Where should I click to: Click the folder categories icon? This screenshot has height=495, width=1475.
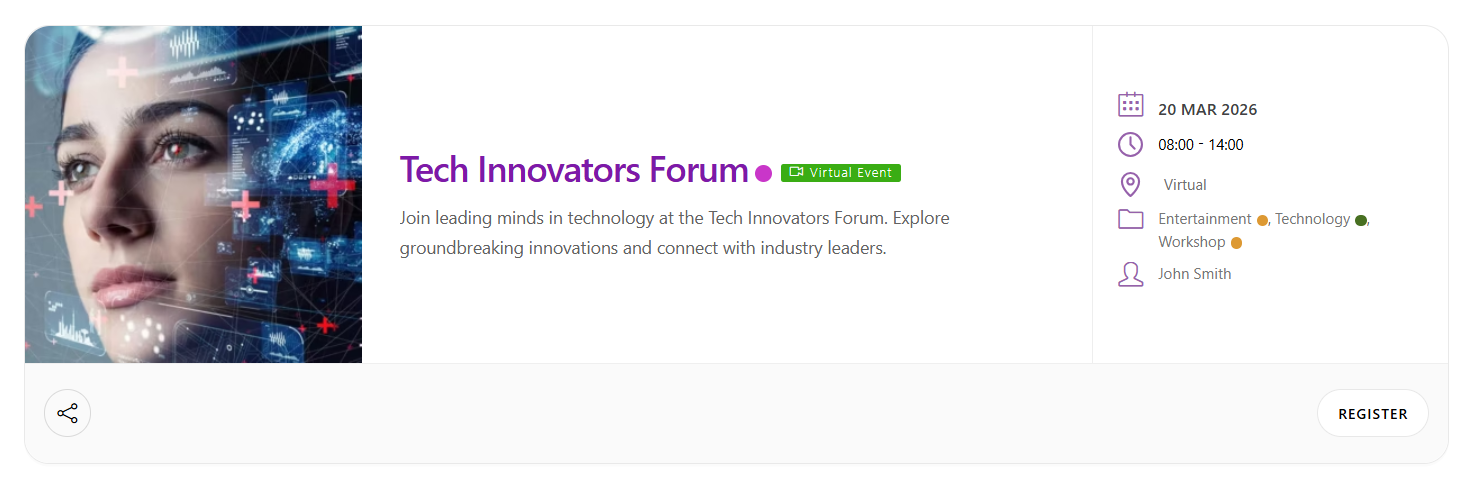point(1130,219)
